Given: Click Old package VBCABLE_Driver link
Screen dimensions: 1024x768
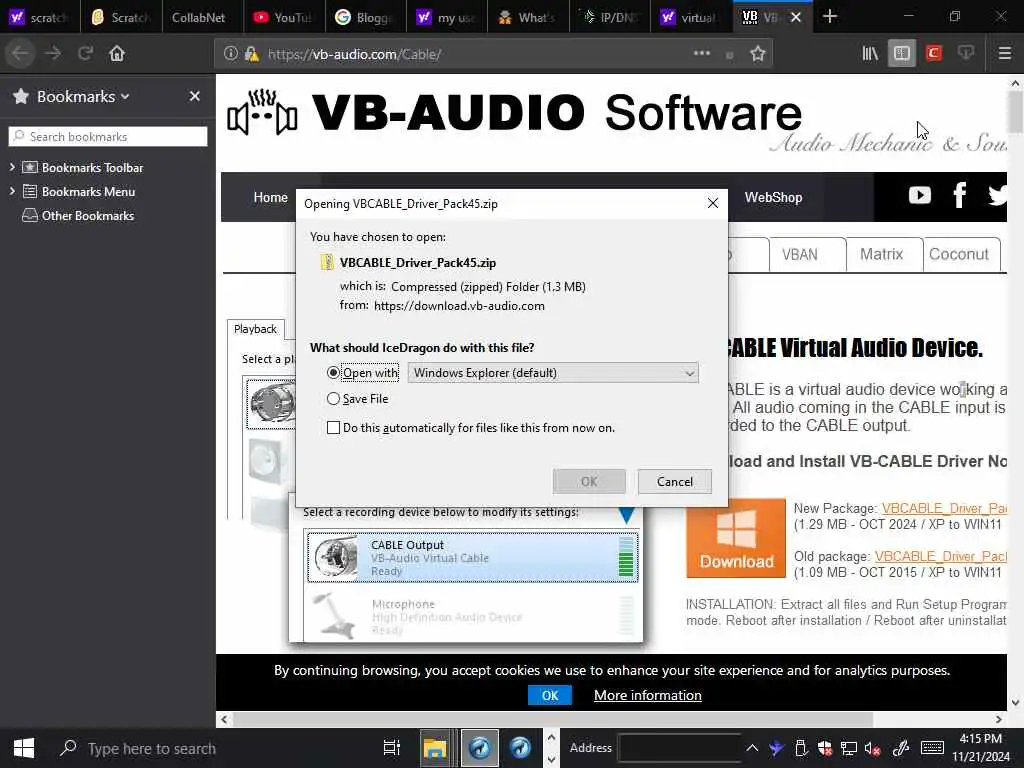Looking at the screenshot, I should 940,556.
